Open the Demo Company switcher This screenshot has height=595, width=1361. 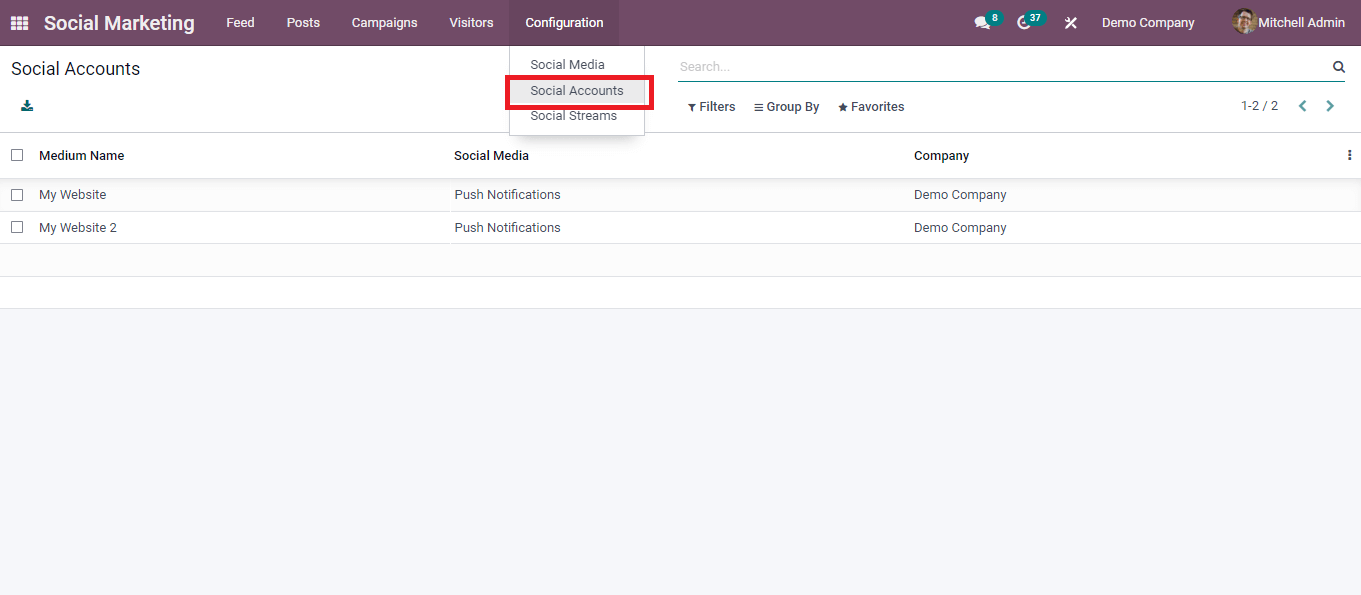pyautogui.click(x=1148, y=23)
